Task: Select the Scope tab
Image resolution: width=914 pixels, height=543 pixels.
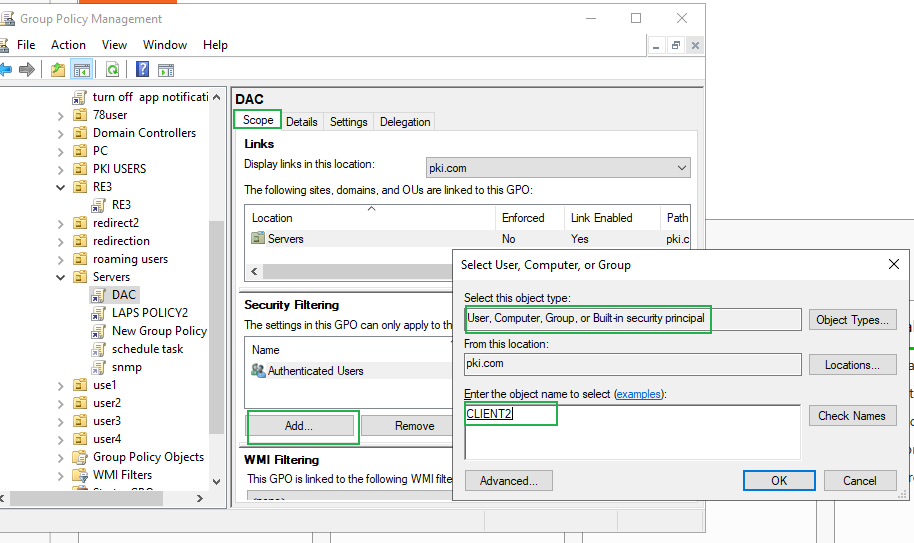Action: (258, 120)
